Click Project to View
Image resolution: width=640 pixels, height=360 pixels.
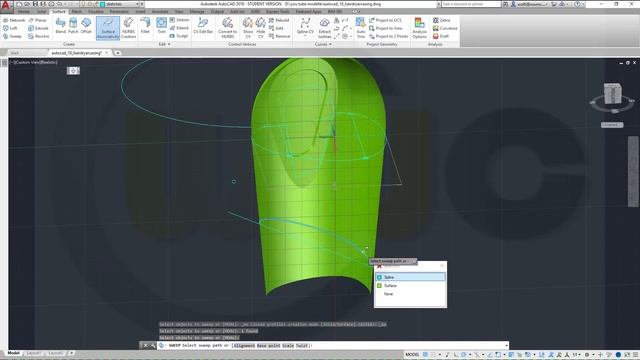point(386,28)
